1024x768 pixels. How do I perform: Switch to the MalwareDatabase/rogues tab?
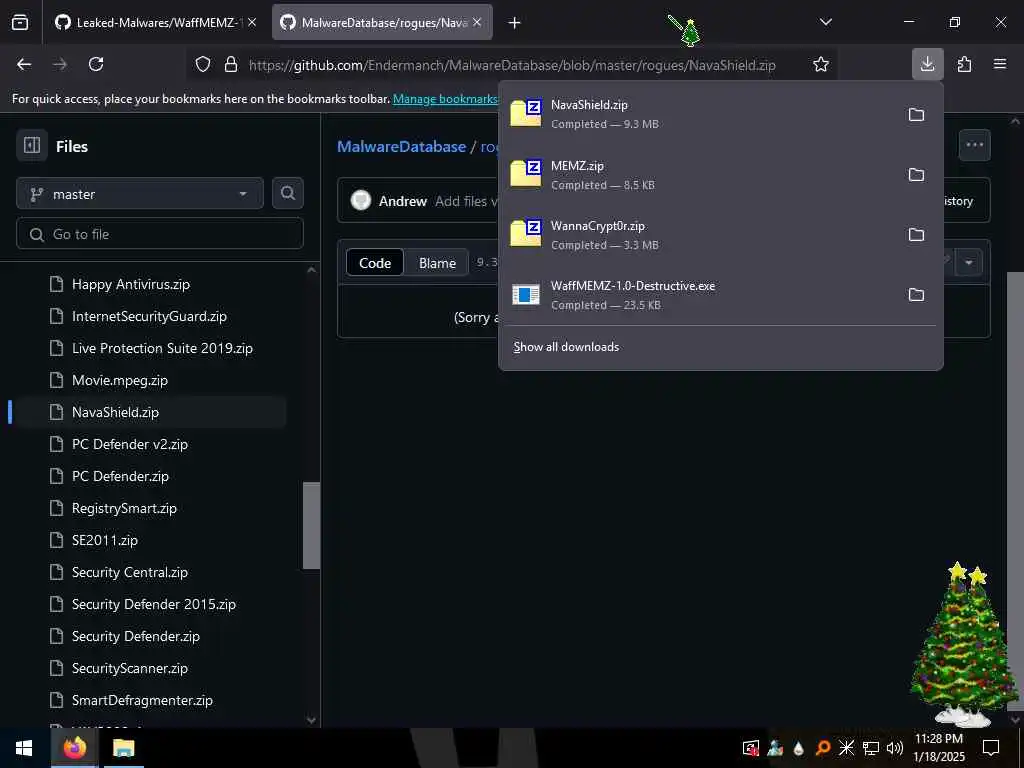click(x=382, y=23)
